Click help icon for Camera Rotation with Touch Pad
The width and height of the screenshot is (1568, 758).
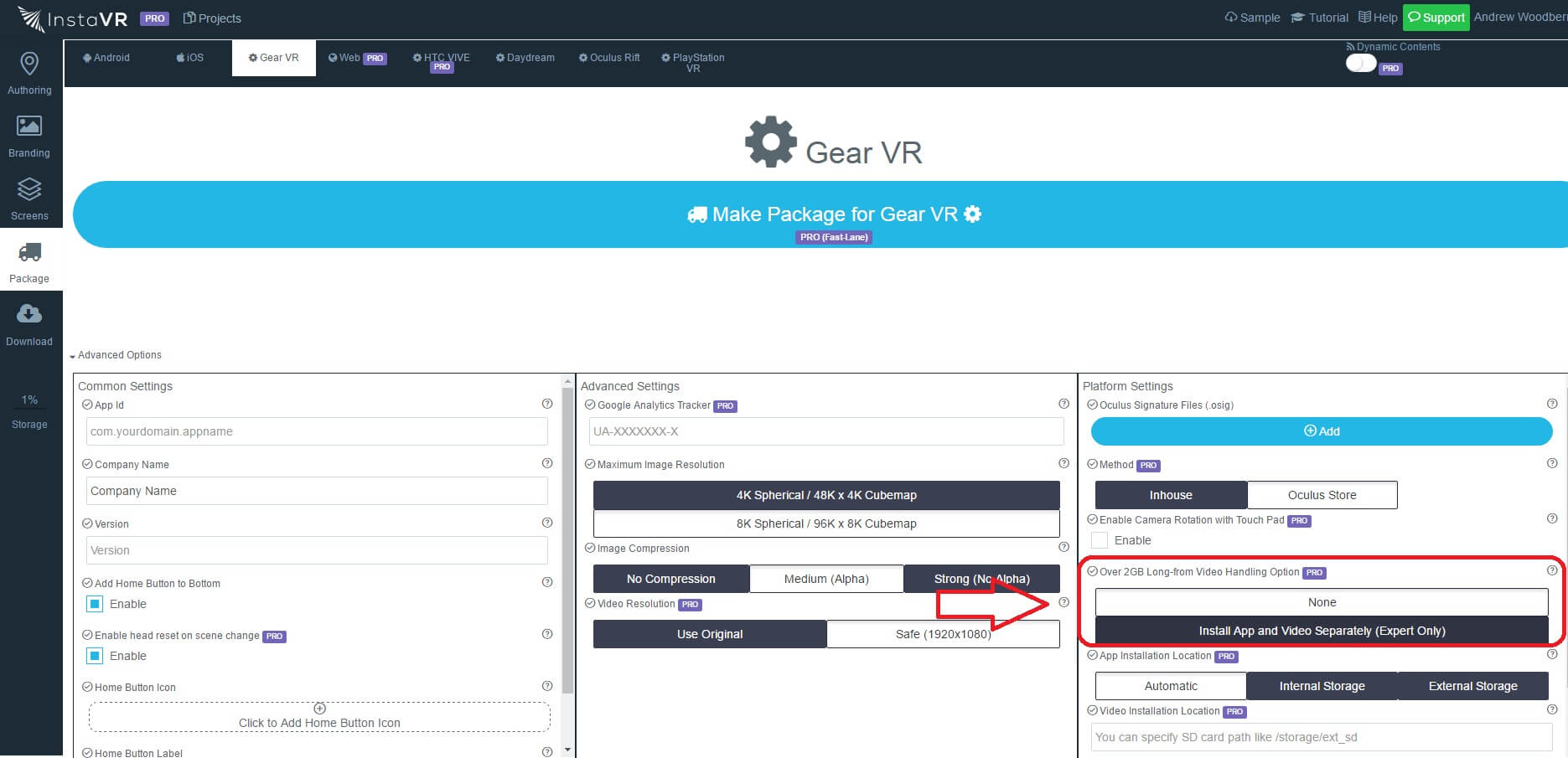coord(1552,518)
